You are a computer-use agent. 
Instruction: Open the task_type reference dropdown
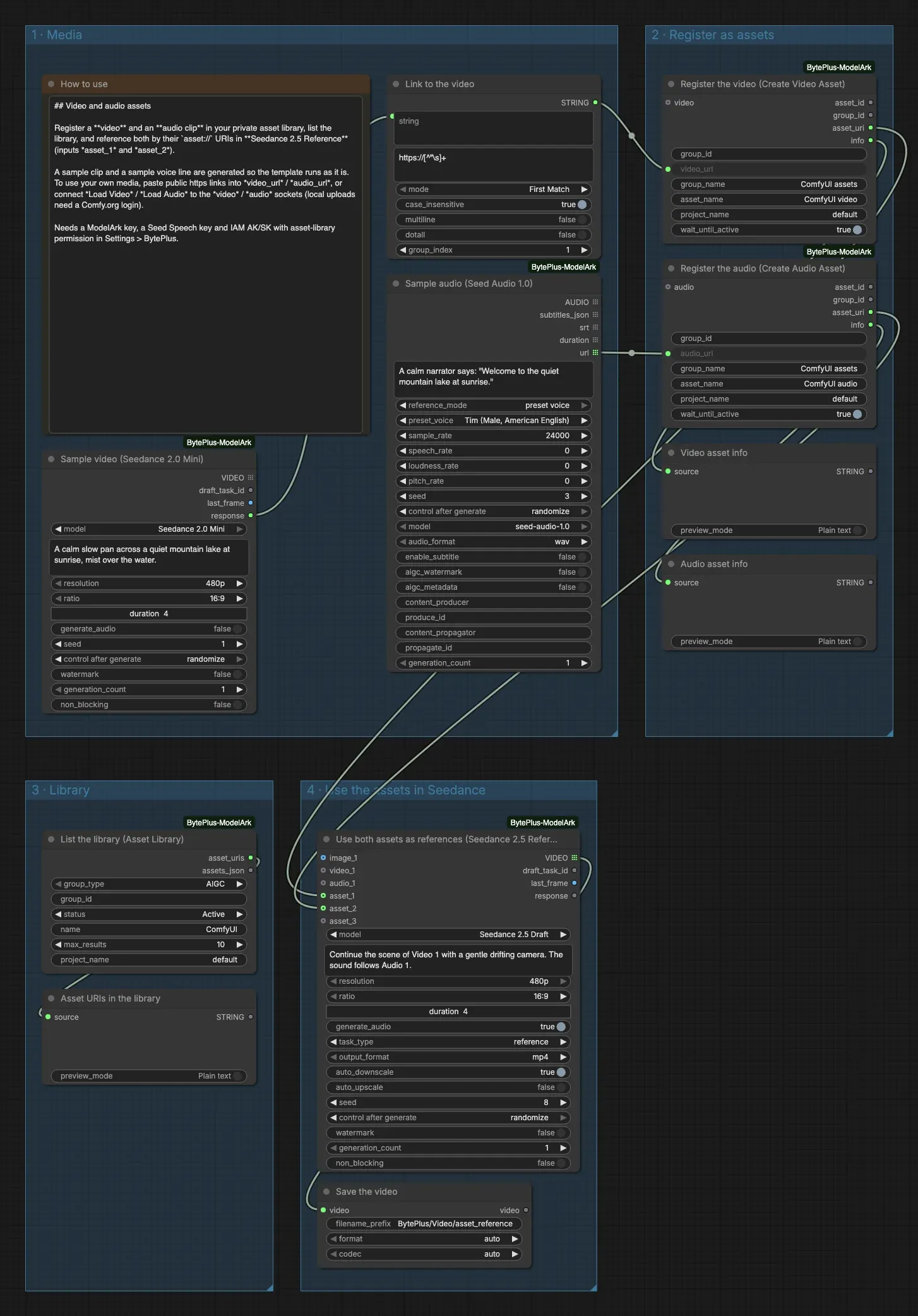coord(448,1042)
